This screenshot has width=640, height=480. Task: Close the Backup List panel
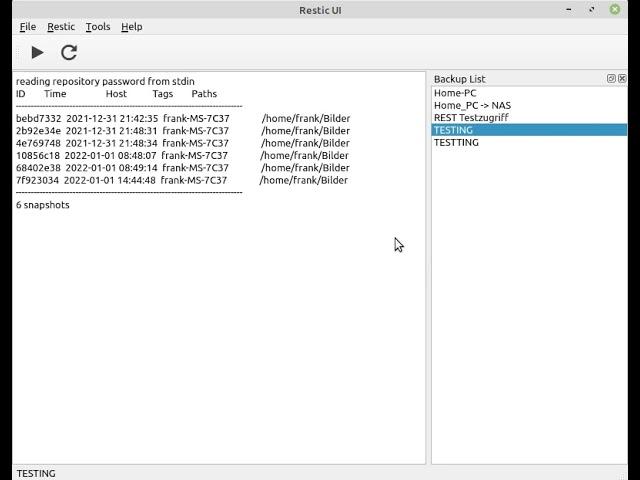[622, 78]
